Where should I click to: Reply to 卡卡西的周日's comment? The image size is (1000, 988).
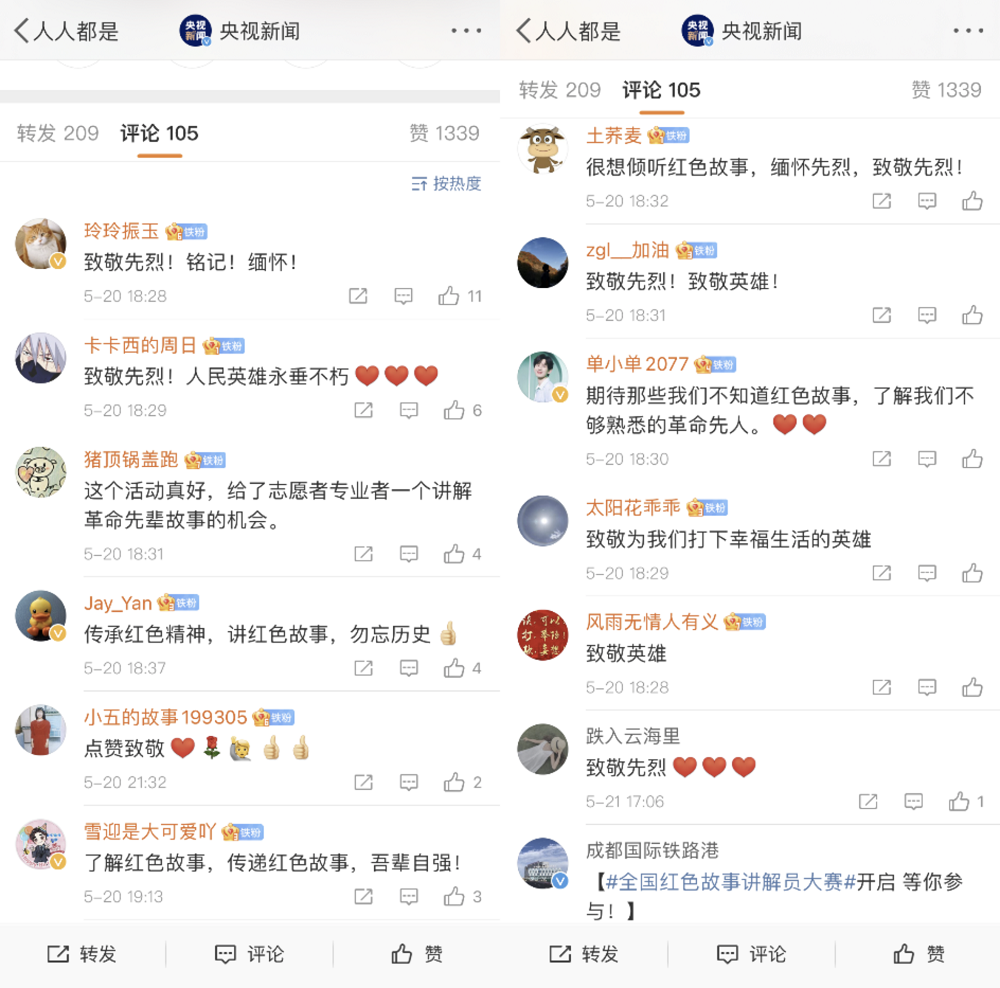[409, 410]
